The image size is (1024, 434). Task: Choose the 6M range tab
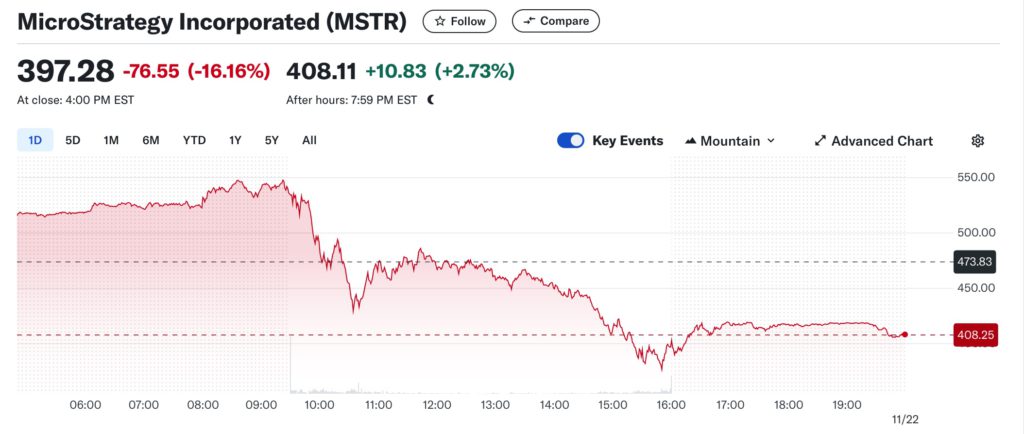pos(151,141)
